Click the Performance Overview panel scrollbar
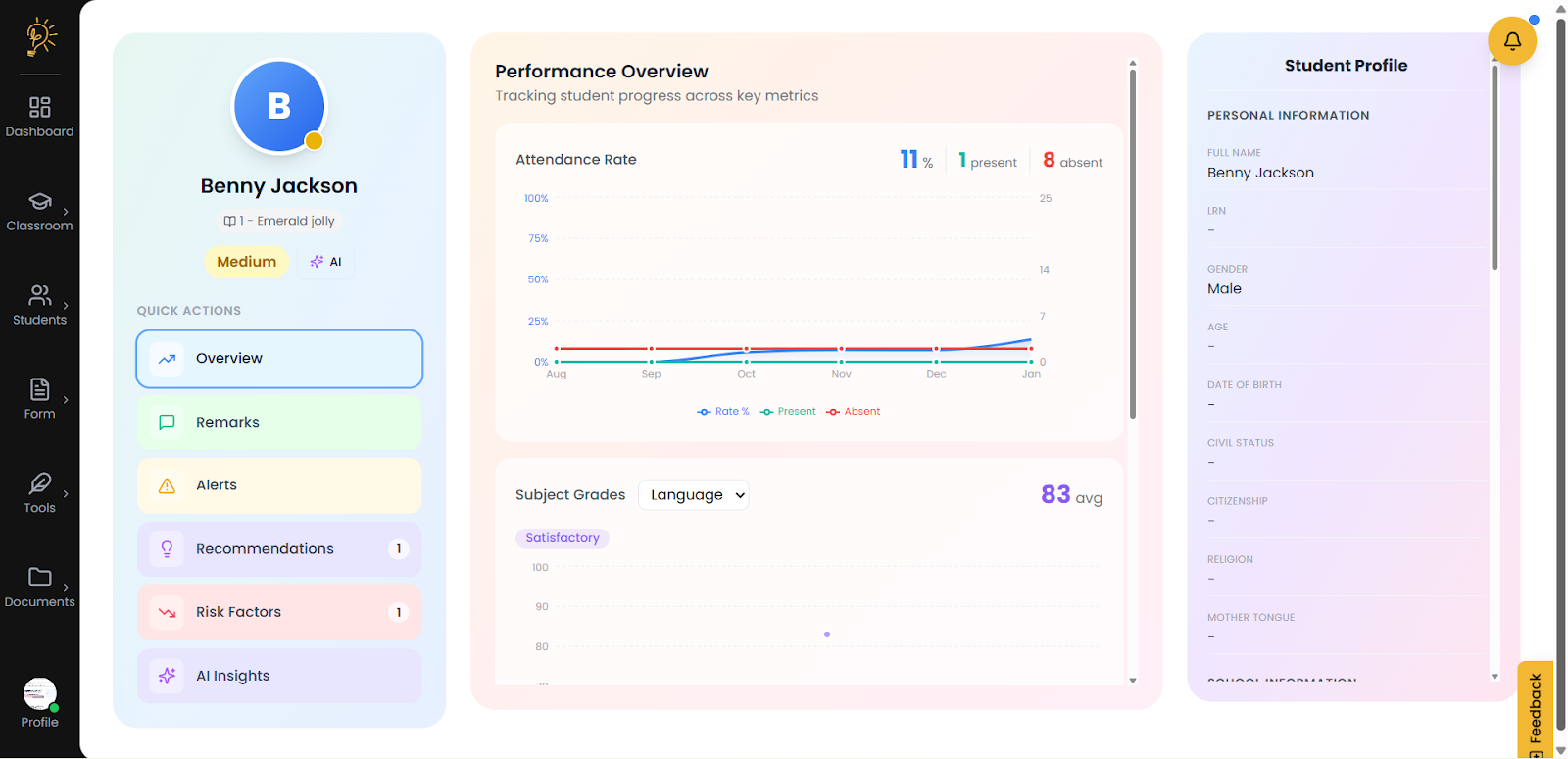The width and height of the screenshot is (1568, 759). click(x=1133, y=245)
